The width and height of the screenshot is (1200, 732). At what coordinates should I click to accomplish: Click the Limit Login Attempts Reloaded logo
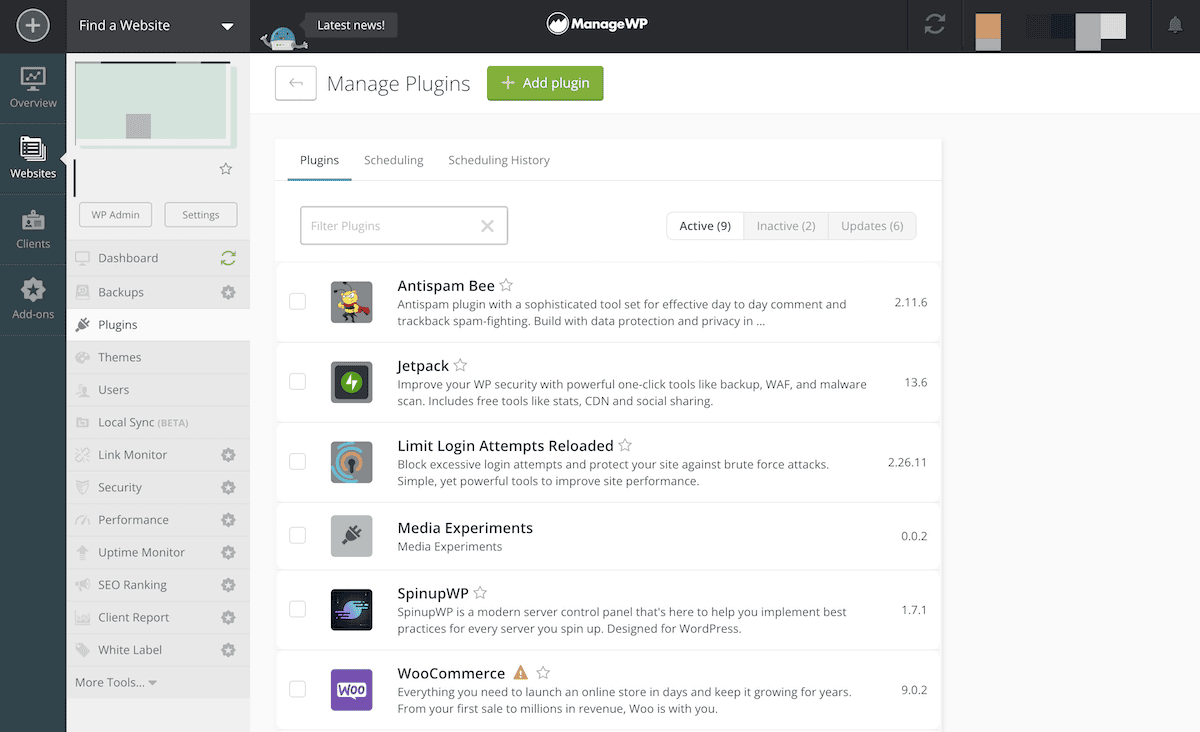[x=351, y=462]
